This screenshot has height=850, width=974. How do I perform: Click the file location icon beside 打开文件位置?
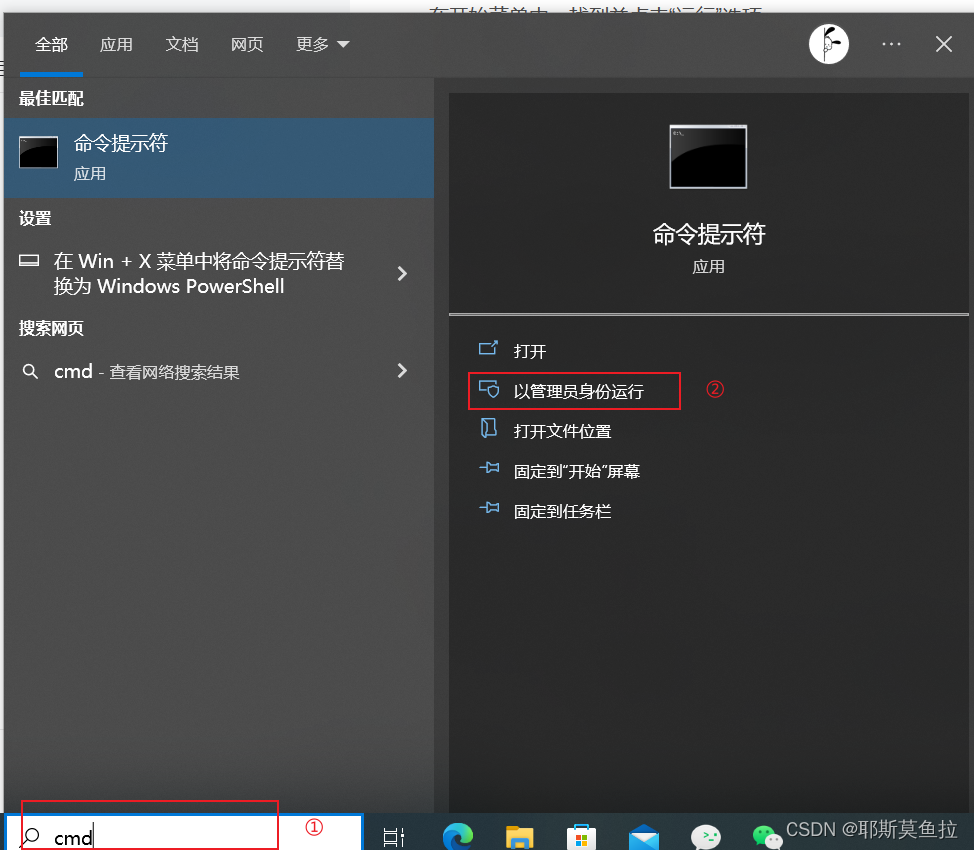point(489,428)
